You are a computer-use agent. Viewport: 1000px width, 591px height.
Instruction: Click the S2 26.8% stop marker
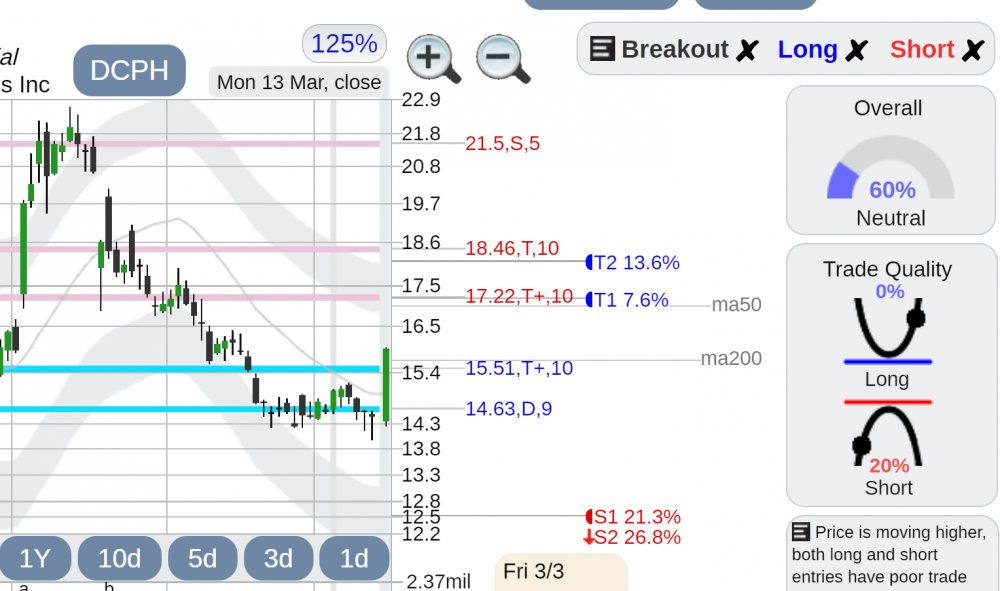(632, 537)
